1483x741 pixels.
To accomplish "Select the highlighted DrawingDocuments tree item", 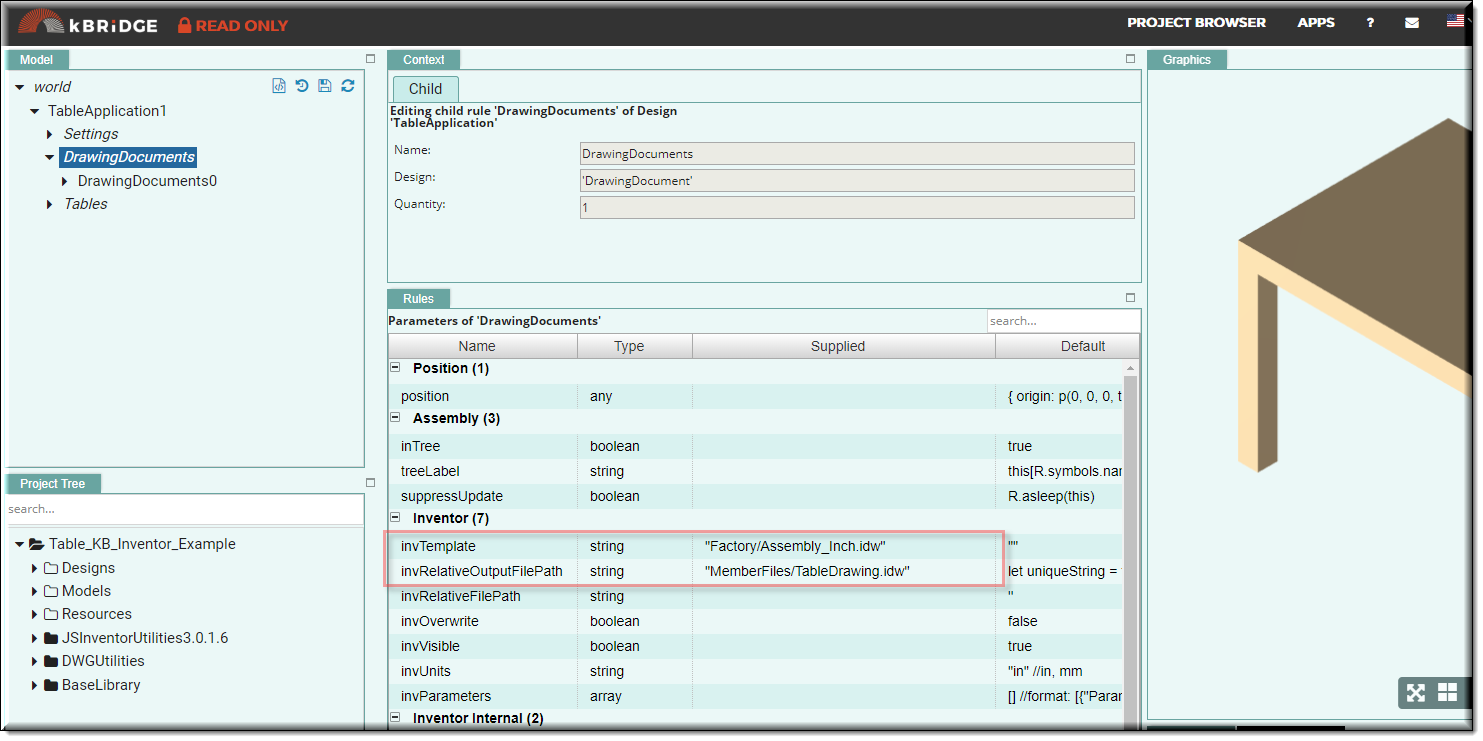I will click(x=129, y=157).
